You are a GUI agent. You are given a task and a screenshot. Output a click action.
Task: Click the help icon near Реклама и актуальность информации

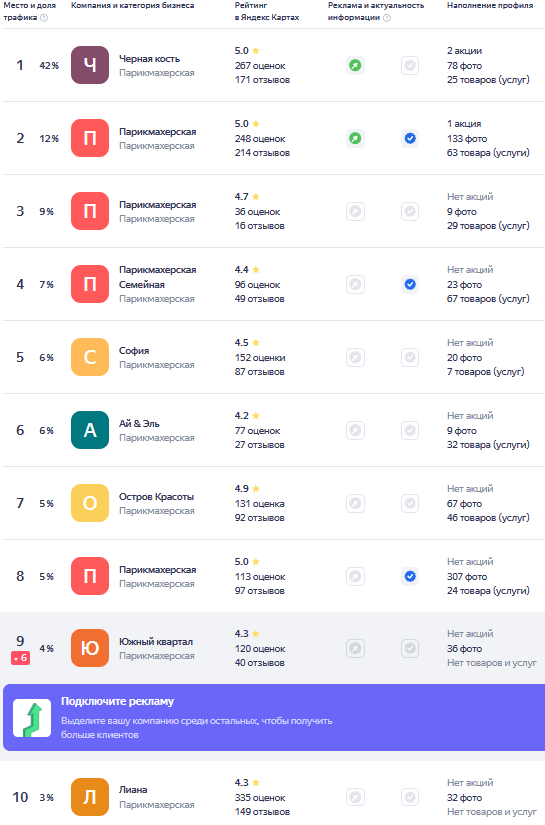[387, 18]
